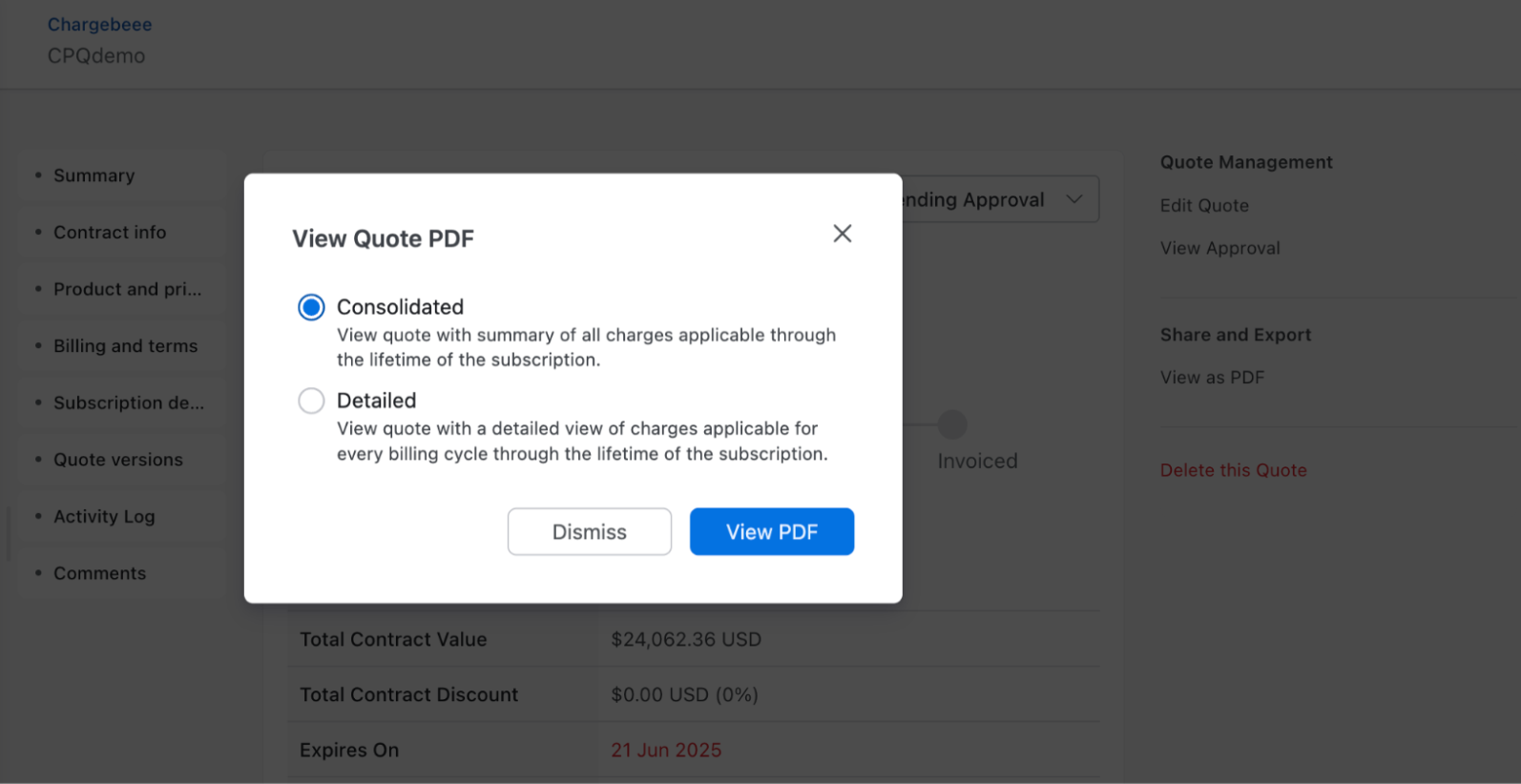Screen dimensions: 1521x784
Task: Expand the Pending Approval status dropdown
Action: point(1073,199)
